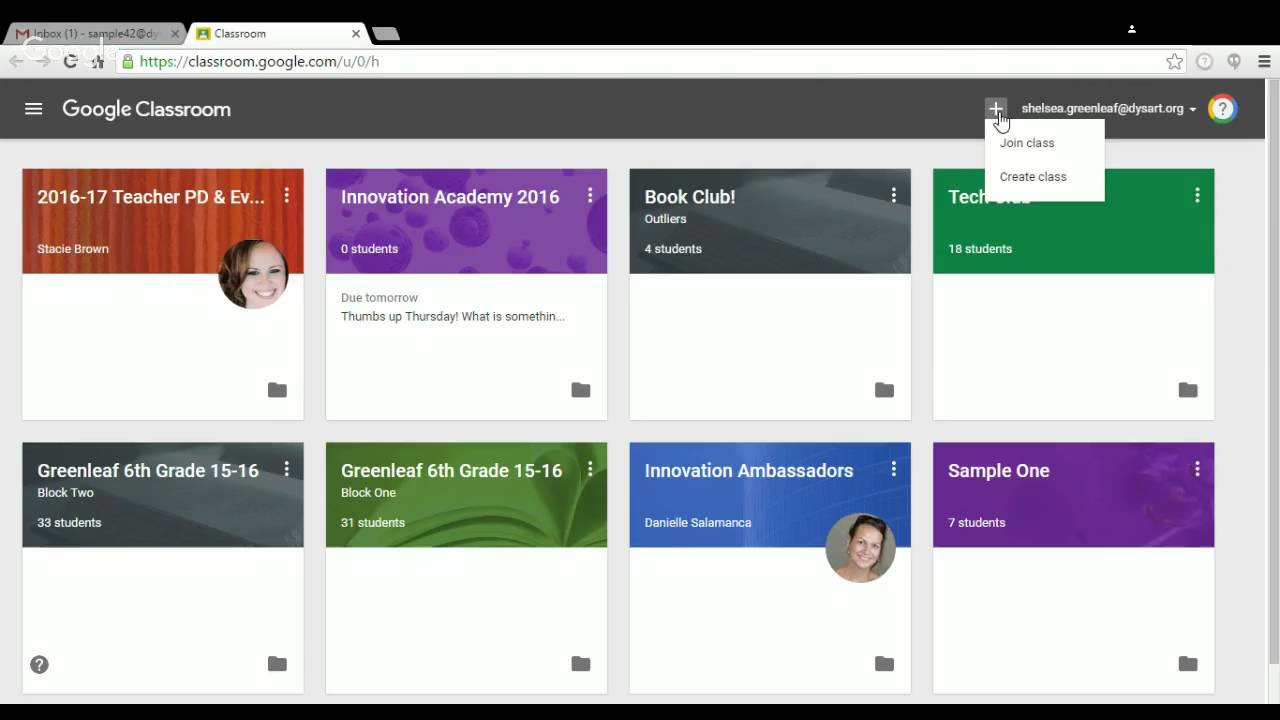The width and height of the screenshot is (1280, 720).
Task: Open folder for Greenleaf Block One class
Action: pyautogui.click(x=581, y=664)
